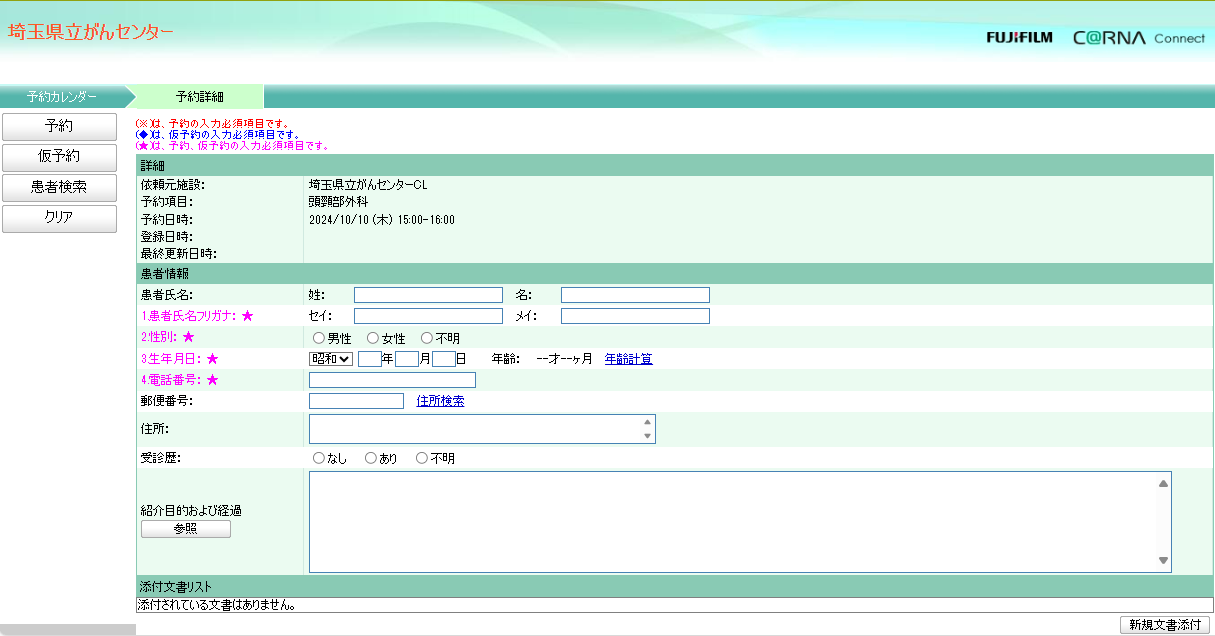Click the 年齢計算 link

(x=629, y=359)
